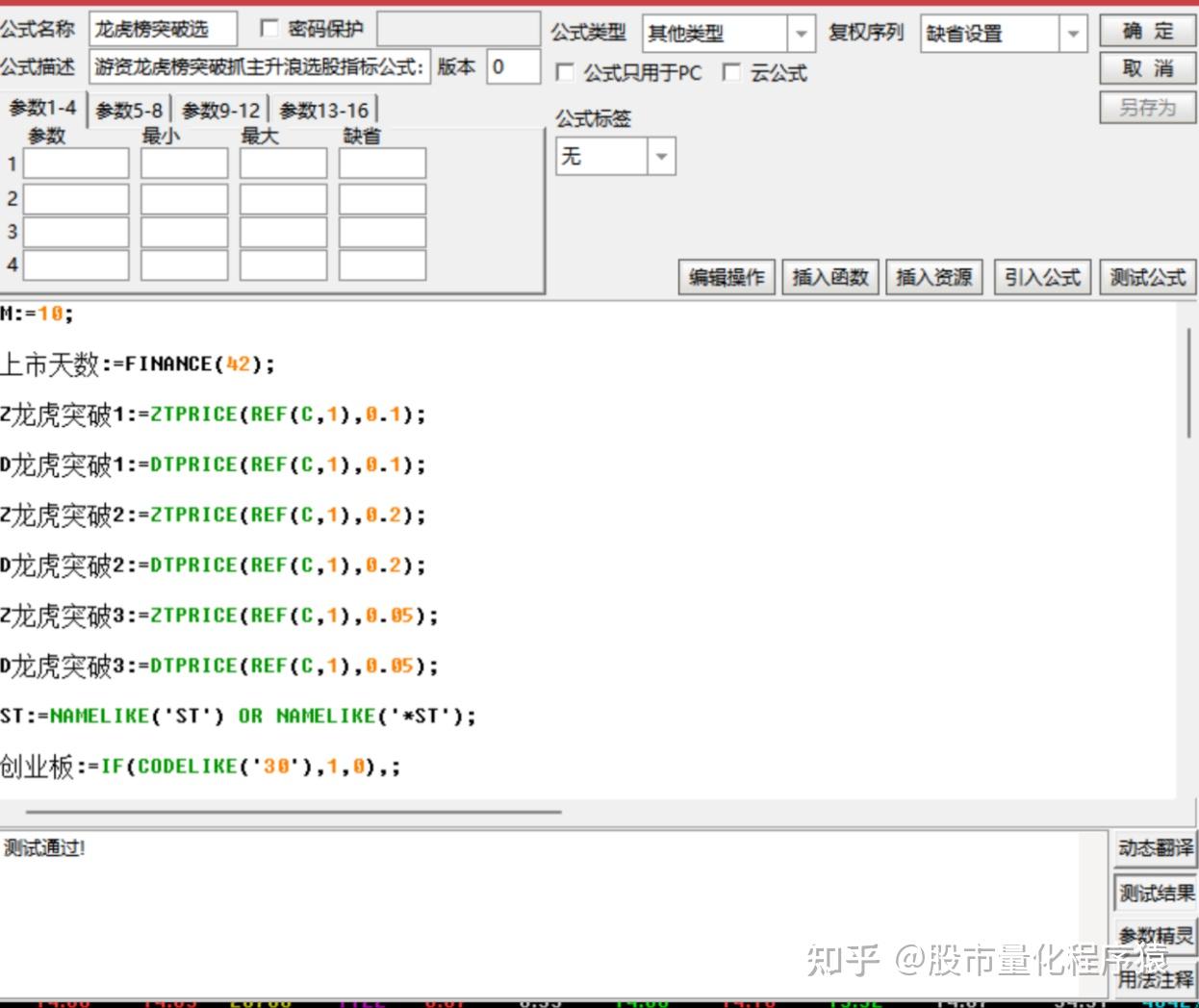Open the 用法注释 panel
1199x1008 pixels.
tap(1155, 979)
